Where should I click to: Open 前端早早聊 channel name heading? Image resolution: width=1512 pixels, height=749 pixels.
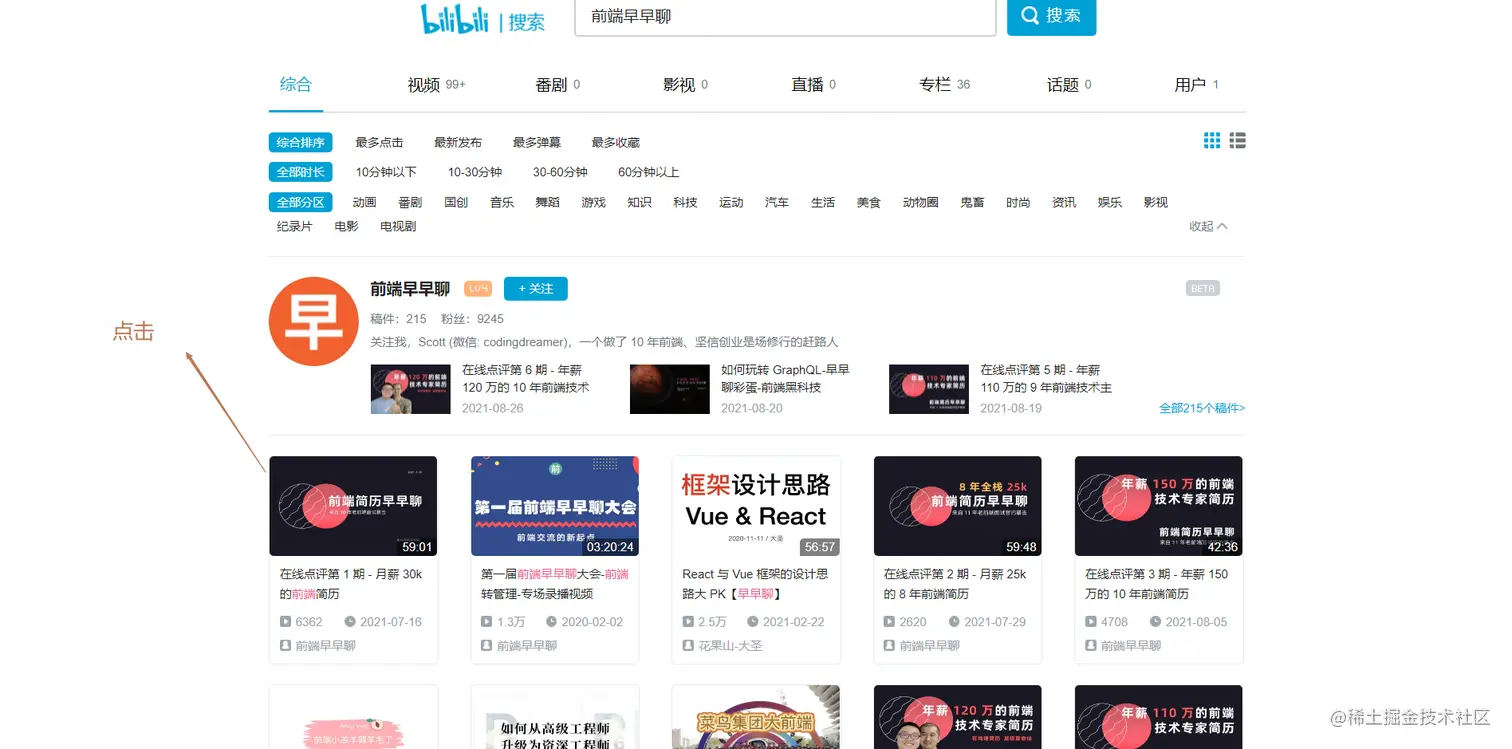pyautogui.click(x=410, y=289)
